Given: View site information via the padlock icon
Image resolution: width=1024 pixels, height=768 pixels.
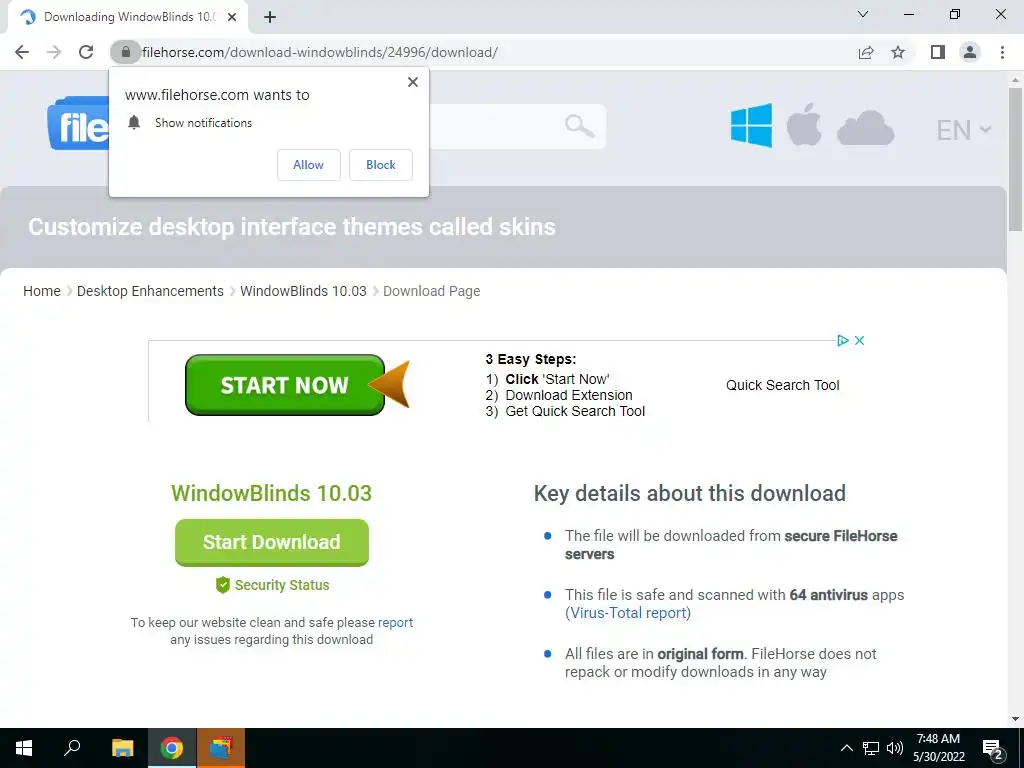Looking at the screenshot, I should pos(125,52).
